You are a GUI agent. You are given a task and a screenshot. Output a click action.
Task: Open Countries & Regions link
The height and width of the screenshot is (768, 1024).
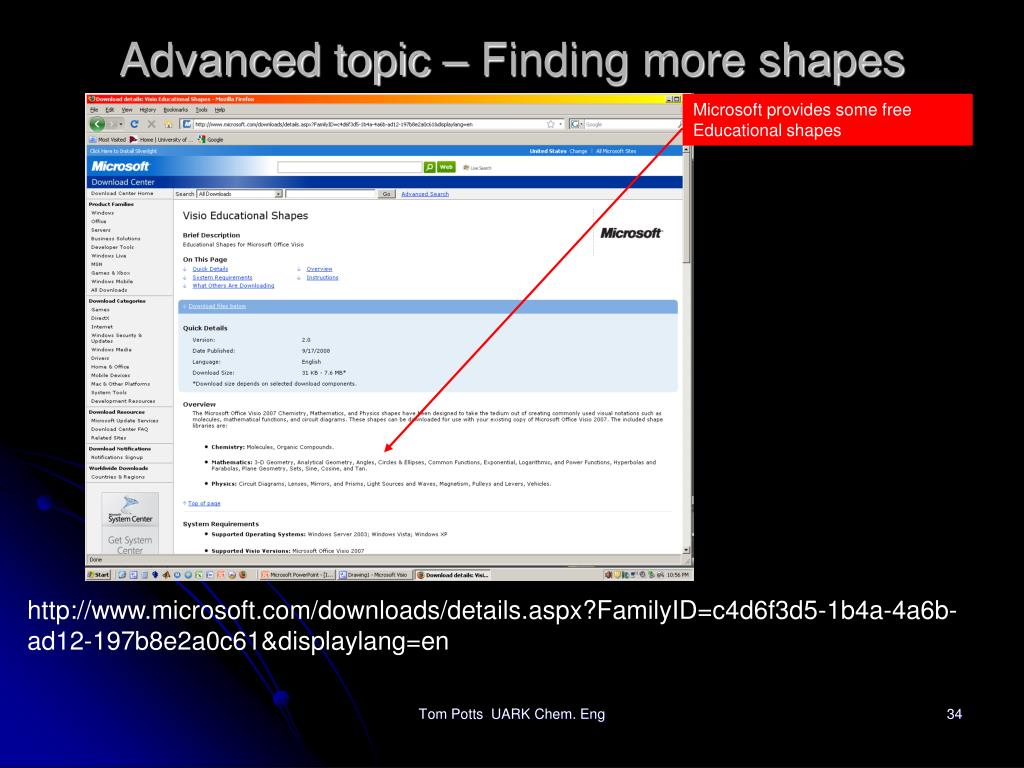118,477
